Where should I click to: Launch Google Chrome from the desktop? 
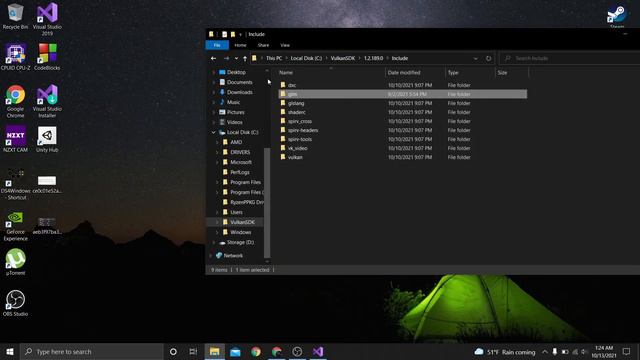click(16, 101)
